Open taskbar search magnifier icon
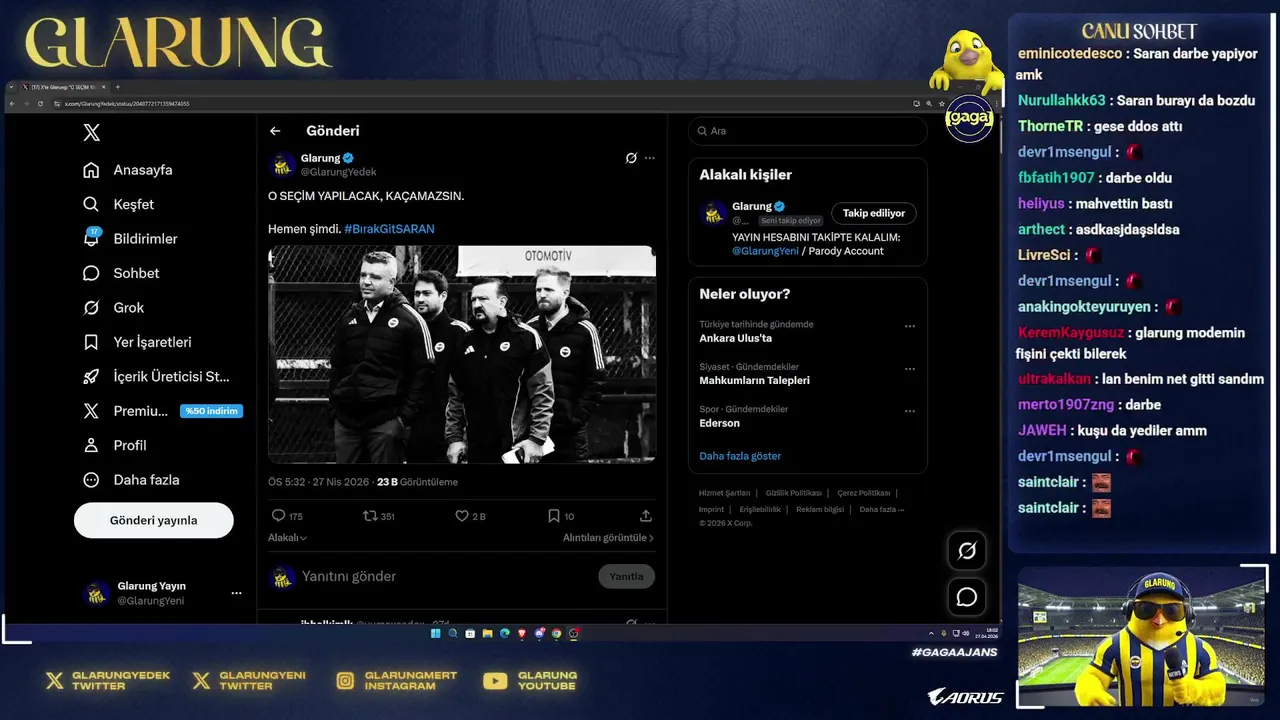The image size is (1280, 720). [453, 633]
